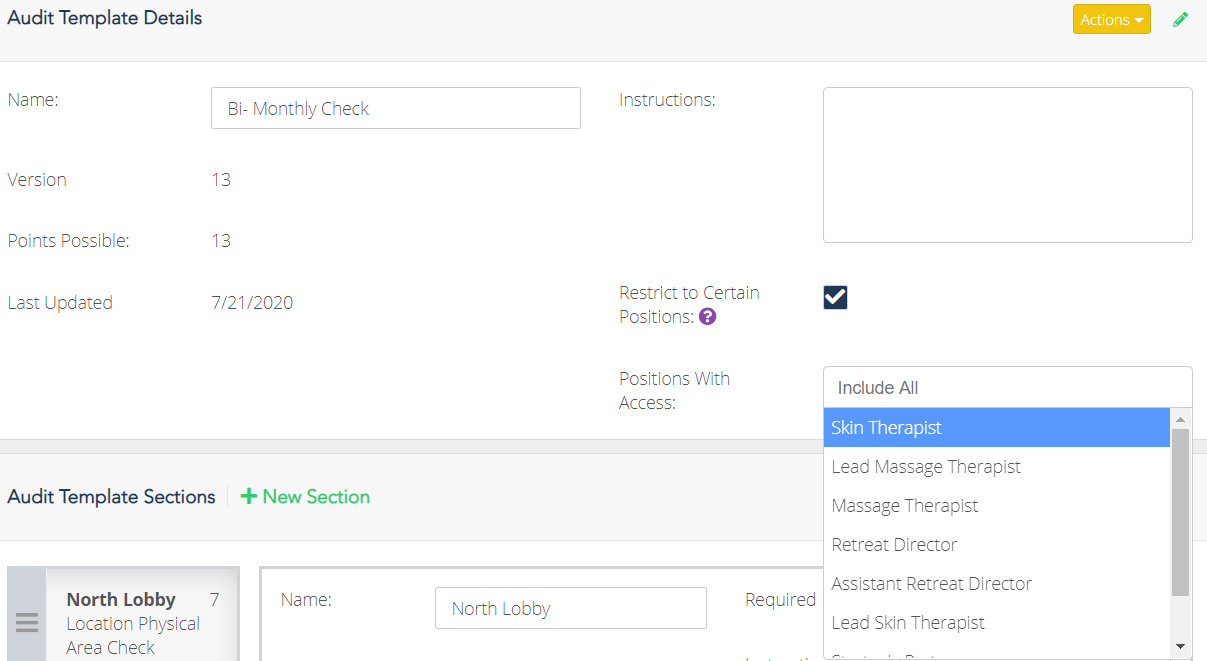The width and height of the screenshot is (1207, 661).
Task: Click the dropdown list scroll down arrow
Action: (x=1180, y=647)
